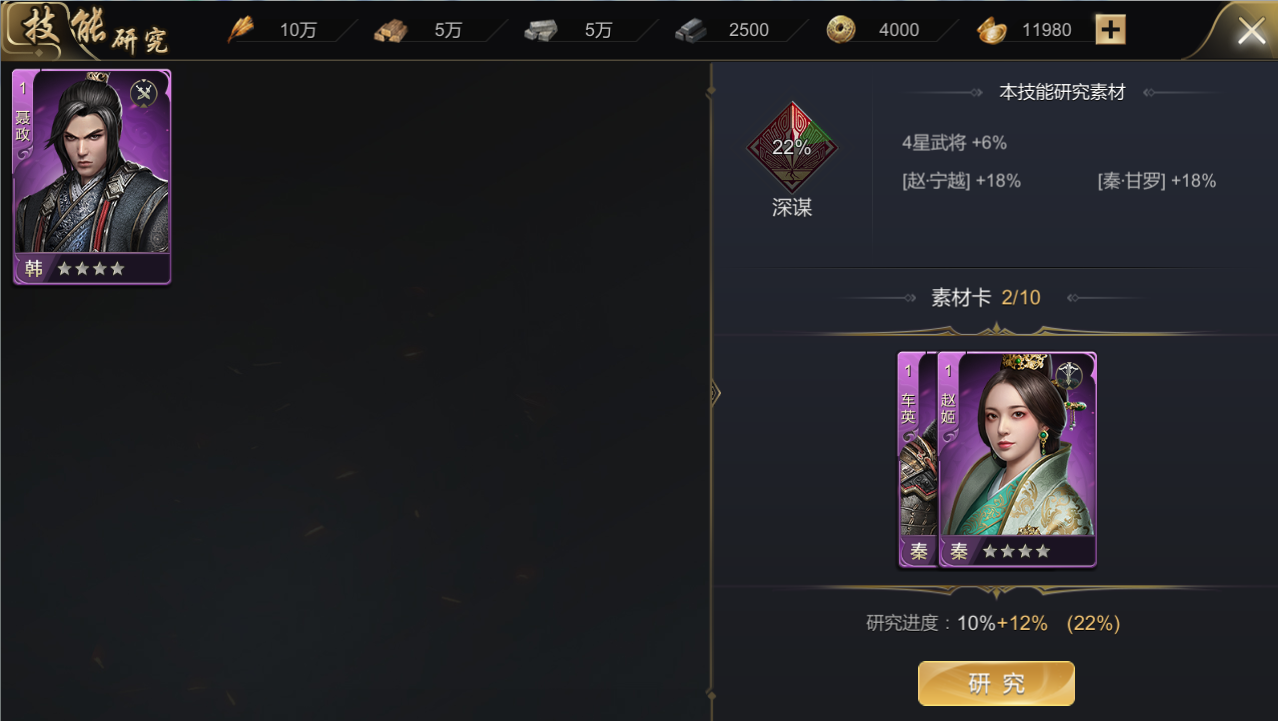The image size is (1278, 721).
Task: Select the 车英 material card behind 赵姬
Action: point(917,460)
